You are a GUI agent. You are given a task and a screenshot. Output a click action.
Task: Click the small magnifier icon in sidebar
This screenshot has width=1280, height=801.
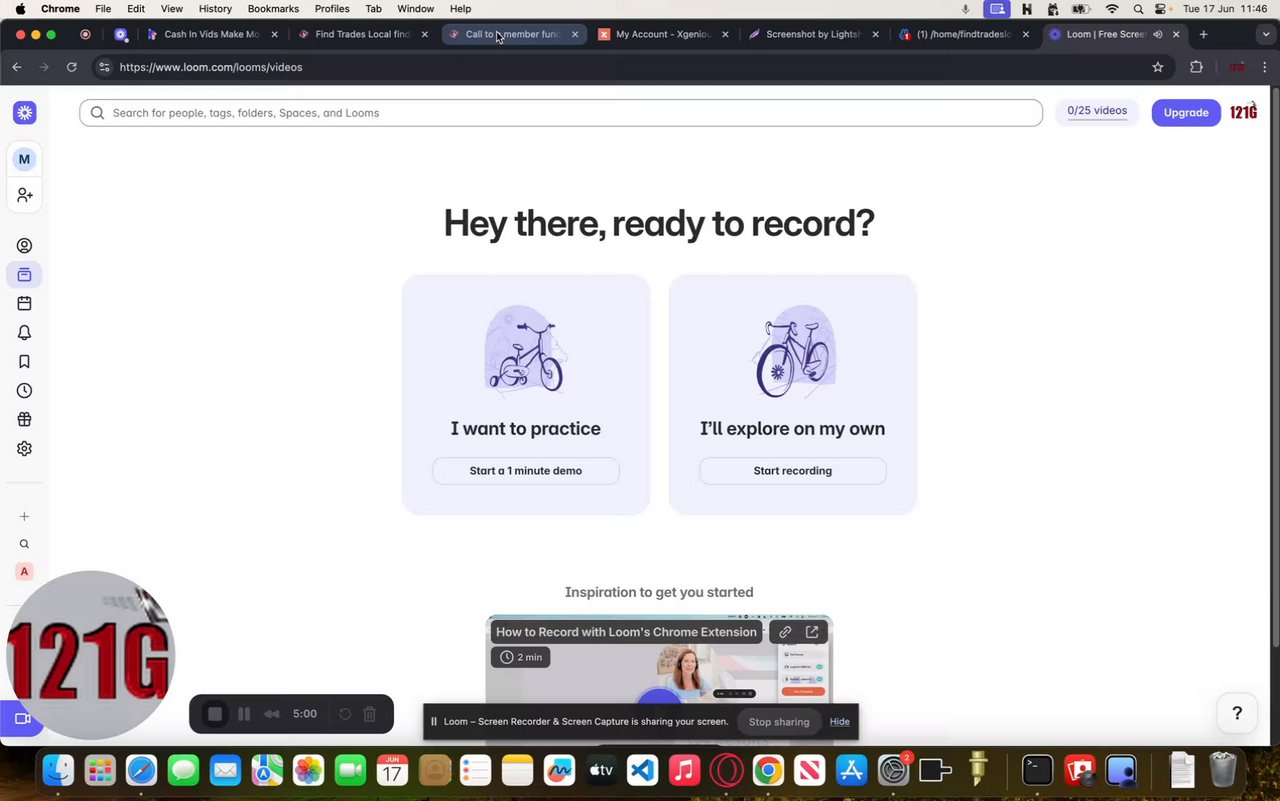click(24, 545)
